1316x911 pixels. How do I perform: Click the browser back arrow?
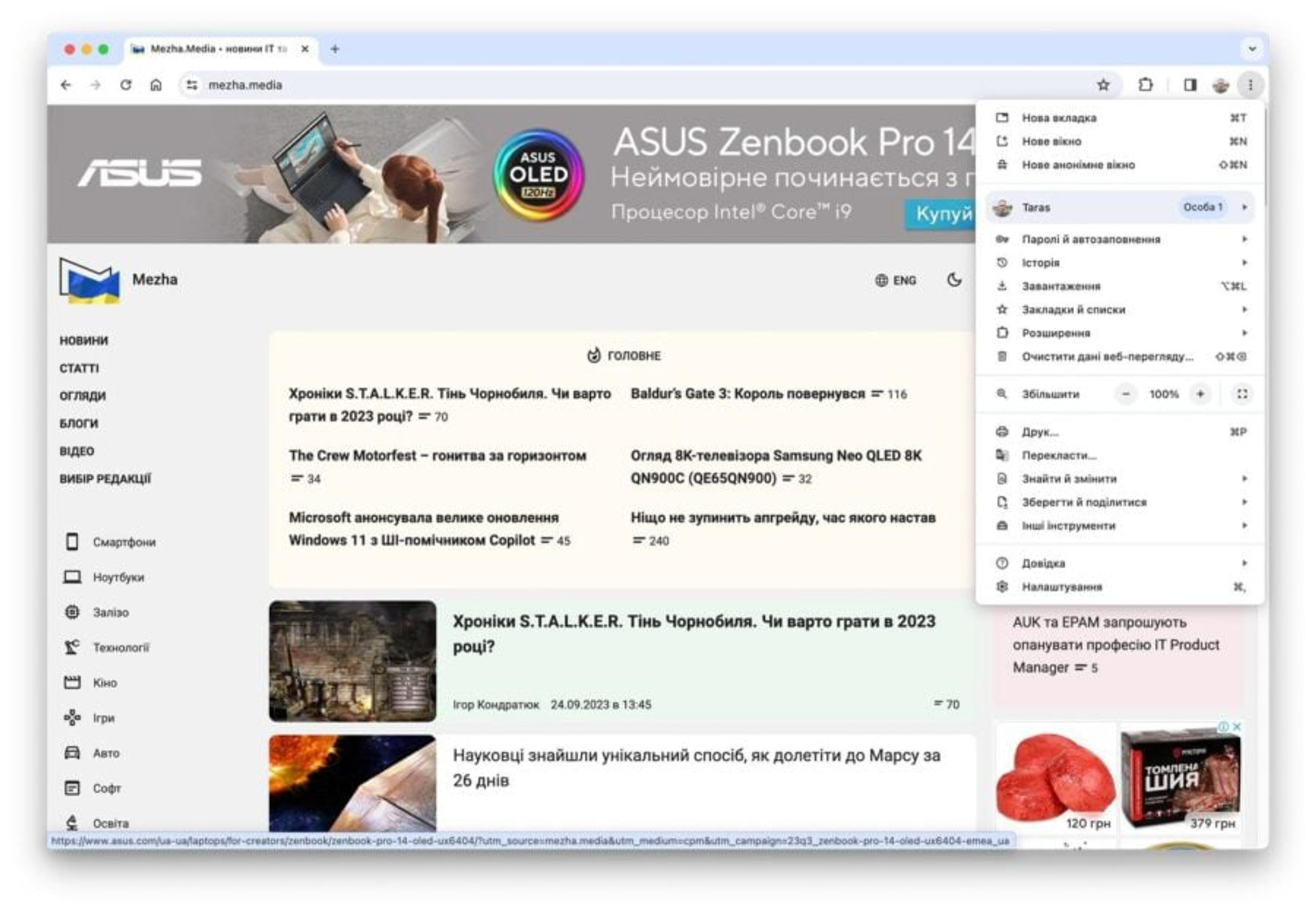pyautogui.click(x=66, y=85)
